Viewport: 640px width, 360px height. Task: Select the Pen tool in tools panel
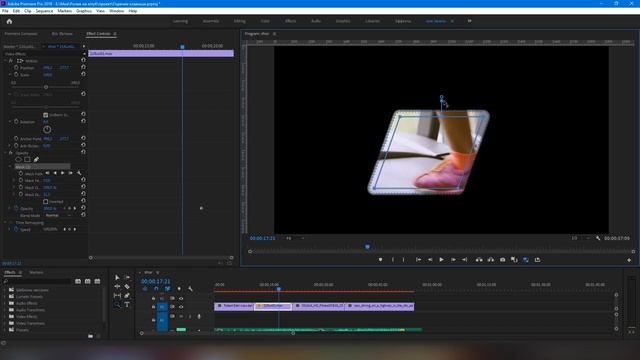[x=127, y=296]
